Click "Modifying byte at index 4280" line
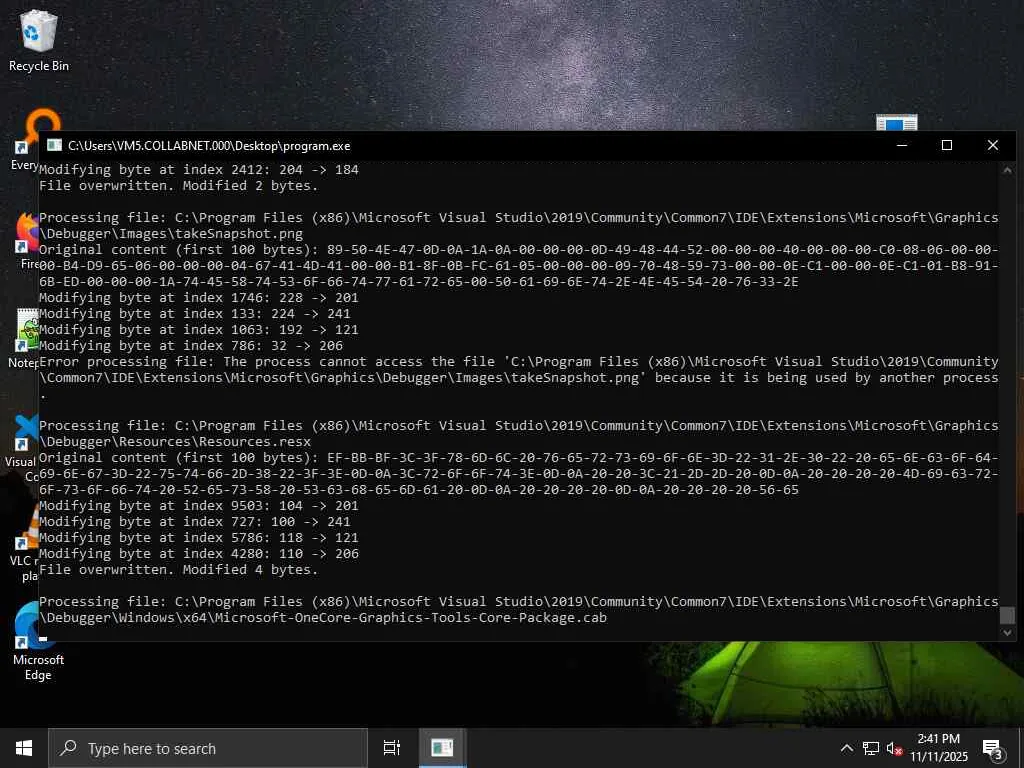1024x768 pixels. click(x=199, y=553)
